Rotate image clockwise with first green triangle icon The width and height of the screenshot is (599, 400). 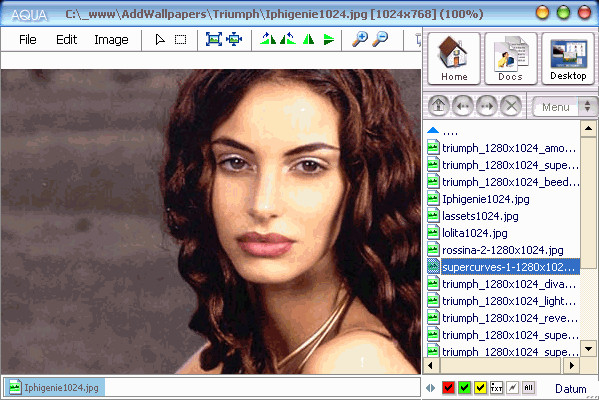(268, 39)
